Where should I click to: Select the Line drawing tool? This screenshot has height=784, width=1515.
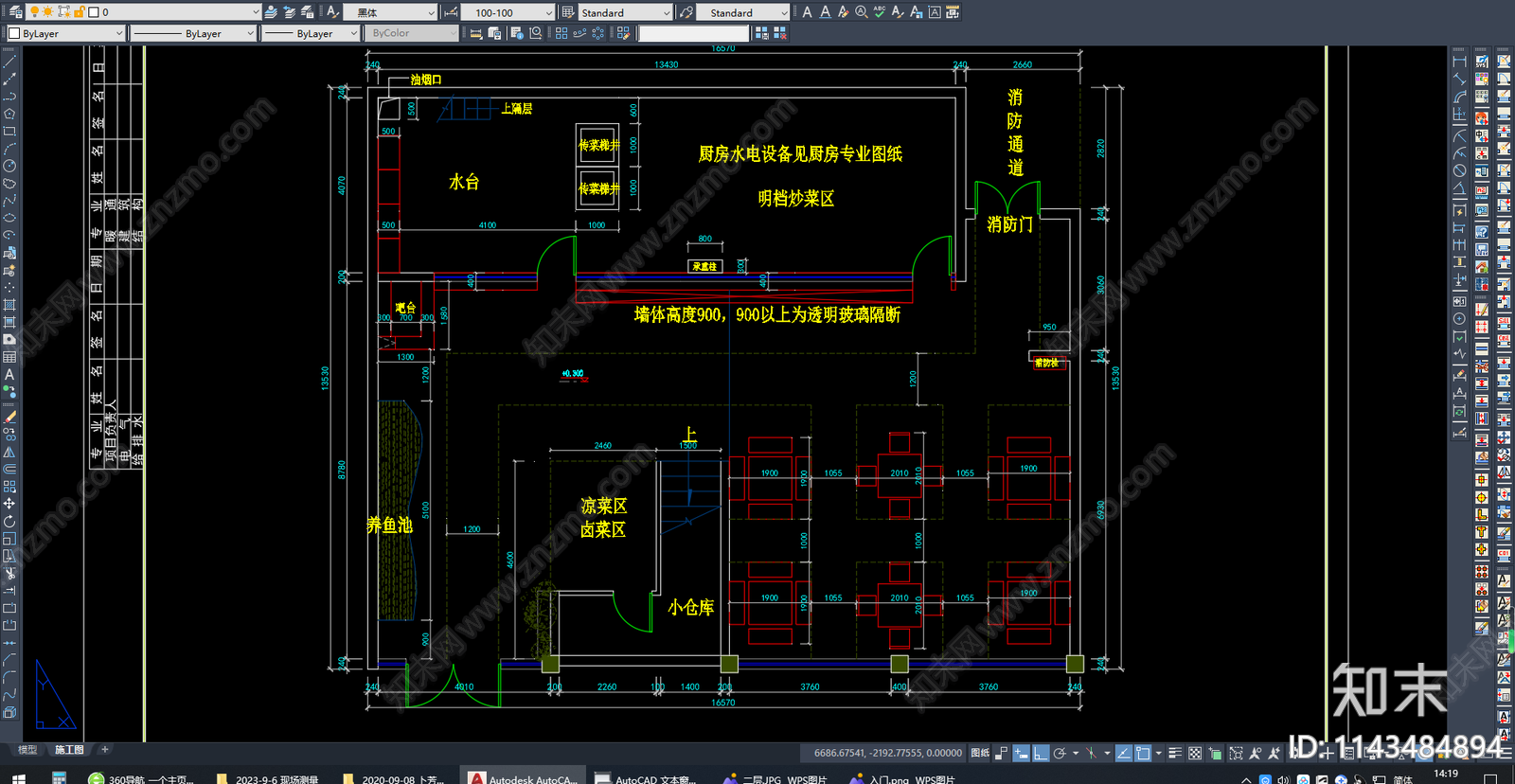coord(9,62)
